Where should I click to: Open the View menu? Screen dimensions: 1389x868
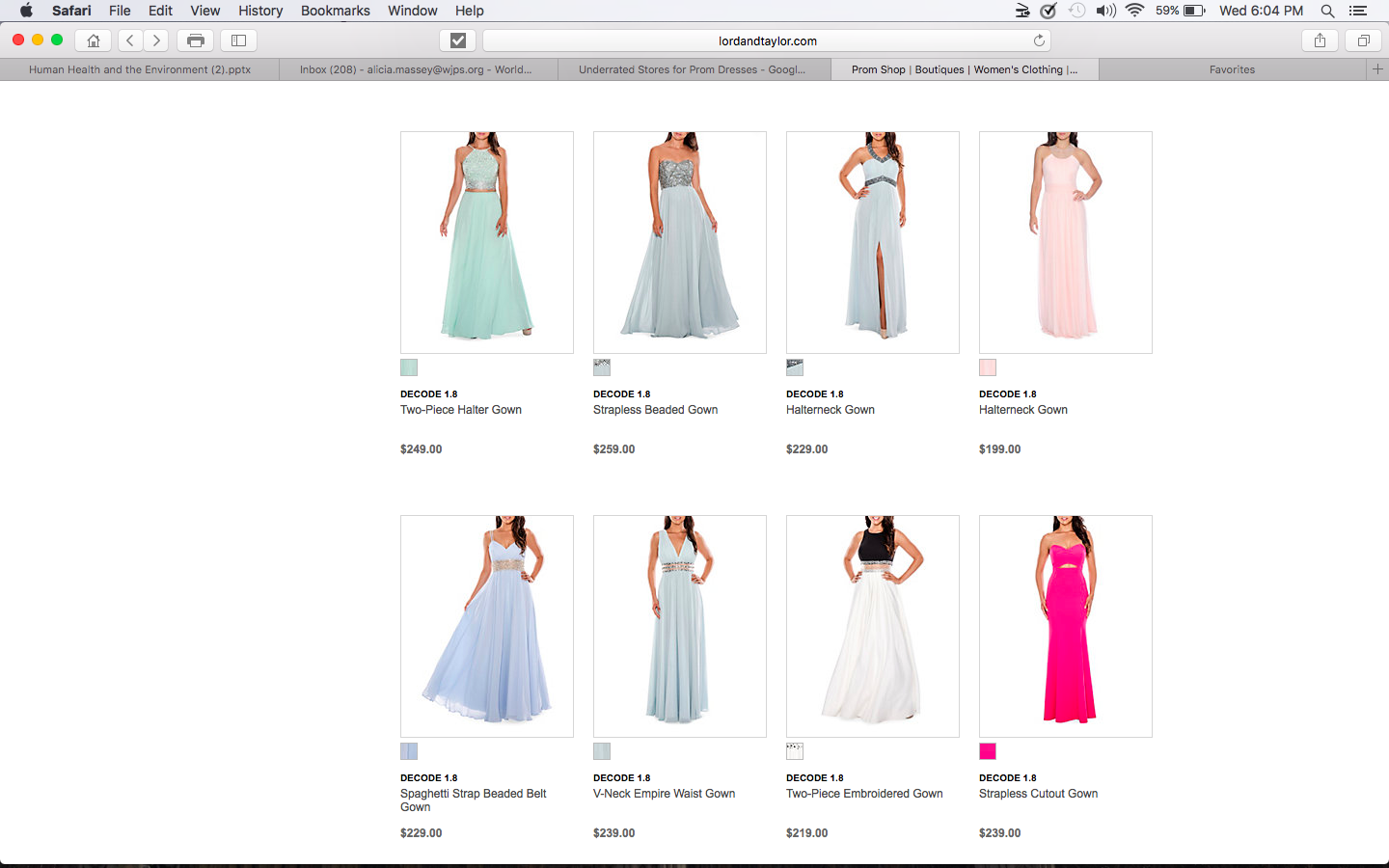pyautogui.click(x=204, y=11)
